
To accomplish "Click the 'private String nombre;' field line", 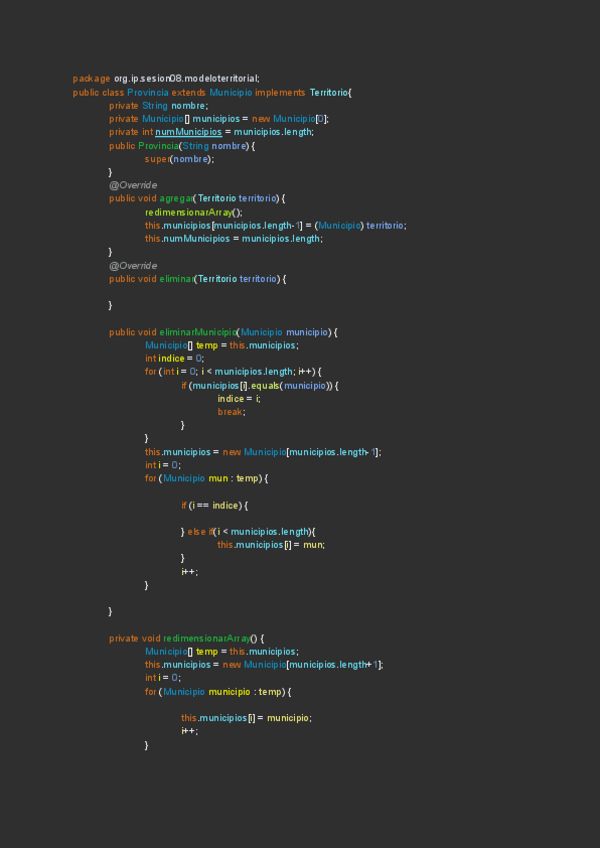I will pyautogui.click(x=159, y=105).
